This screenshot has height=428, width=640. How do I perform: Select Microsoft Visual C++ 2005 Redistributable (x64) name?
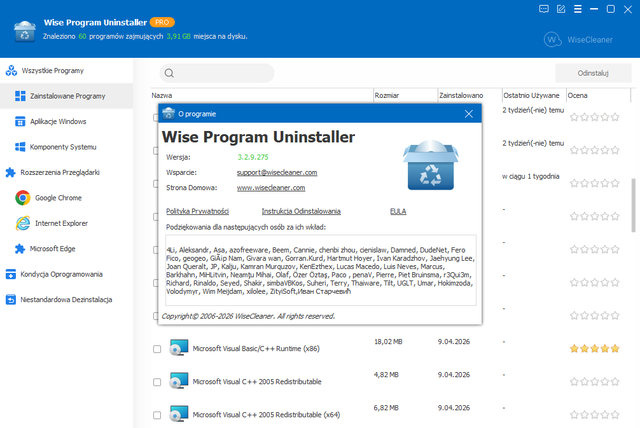coord(266,415)
